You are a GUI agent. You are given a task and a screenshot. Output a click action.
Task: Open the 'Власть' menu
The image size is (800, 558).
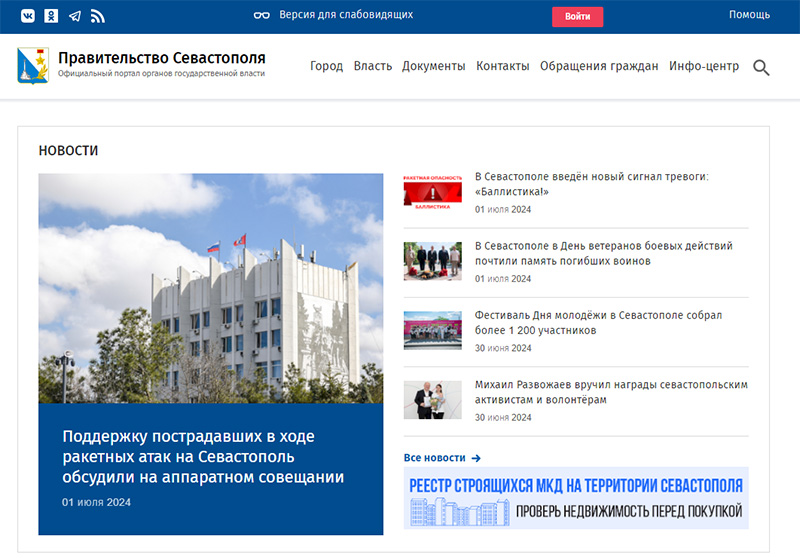(x=373, y=66)
